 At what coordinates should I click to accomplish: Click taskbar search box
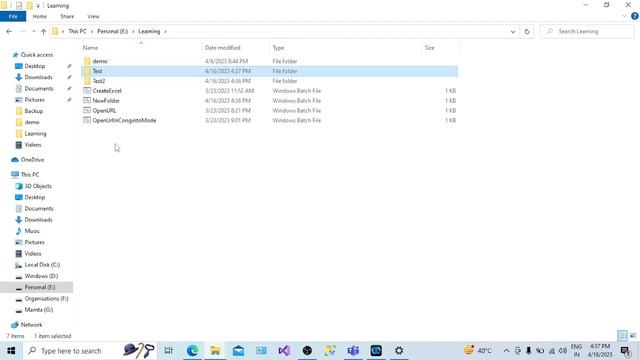tap(90, 351)
